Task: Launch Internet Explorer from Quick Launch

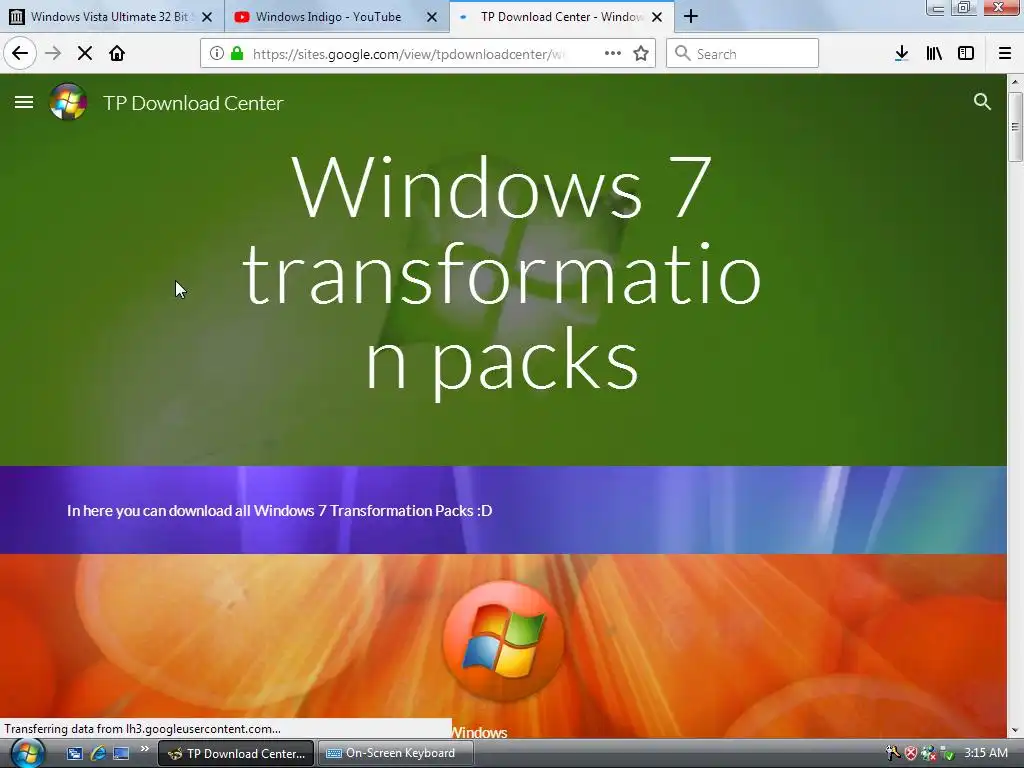Action: pyautogui.click(x=98, y=754)
